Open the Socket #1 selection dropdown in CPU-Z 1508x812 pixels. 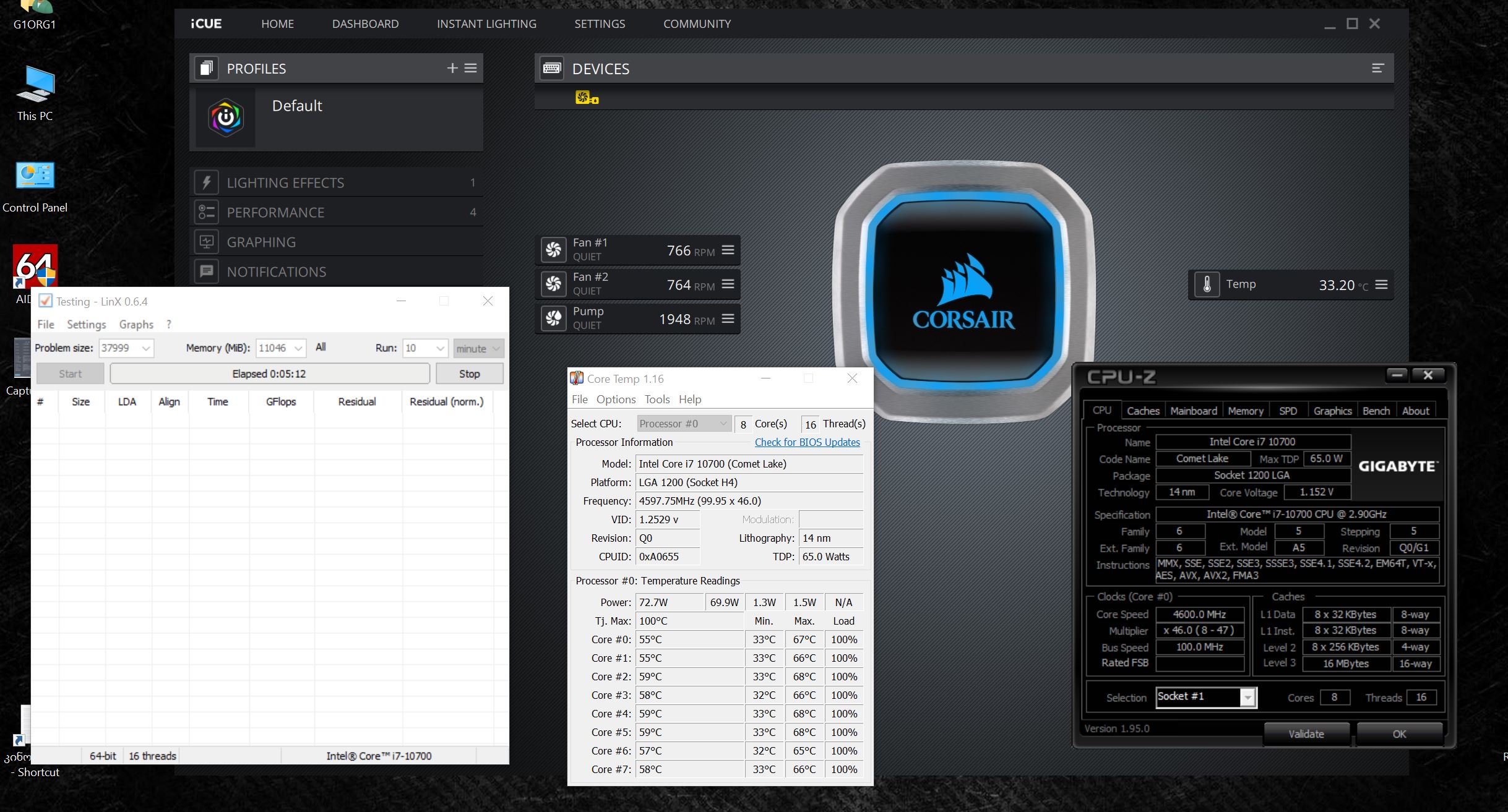pos(1247,697)
